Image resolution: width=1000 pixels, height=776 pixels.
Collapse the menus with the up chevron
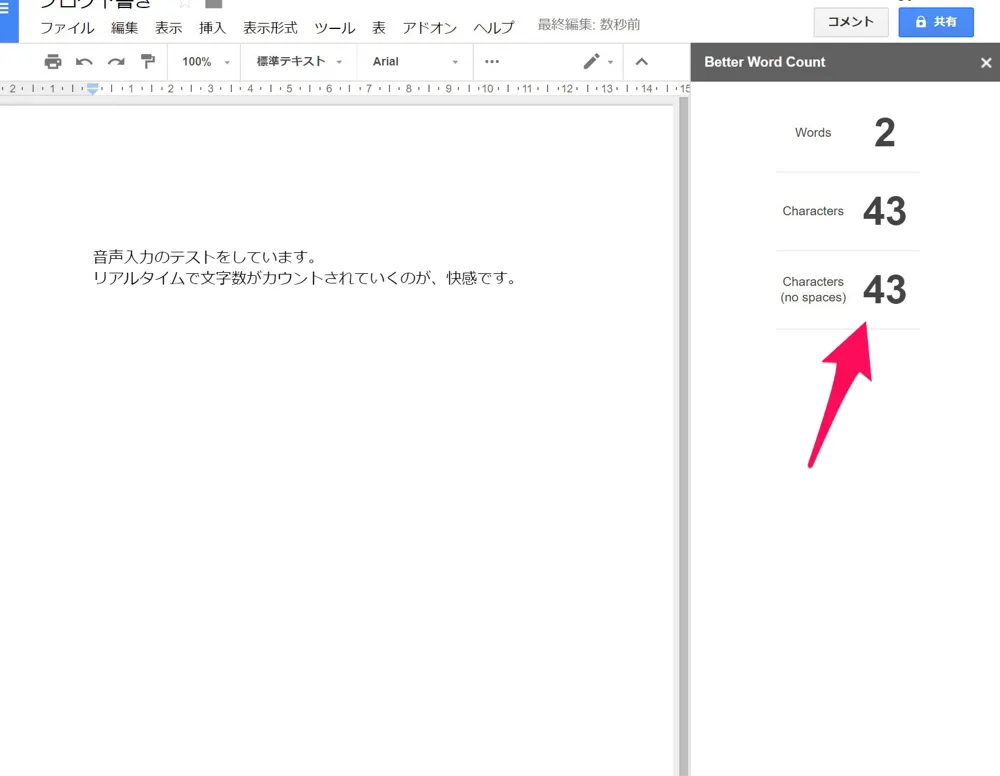pyautogui.click(x=642, y=62)
